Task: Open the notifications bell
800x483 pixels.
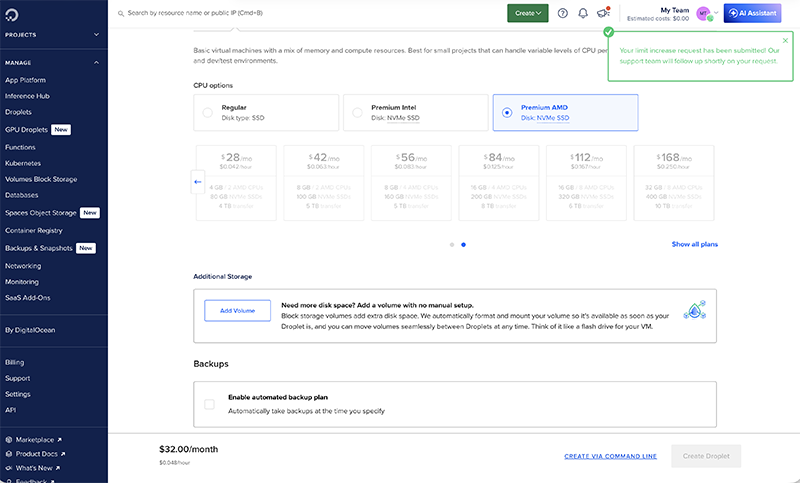Action: pyautogui.click(x=583, y=13)
